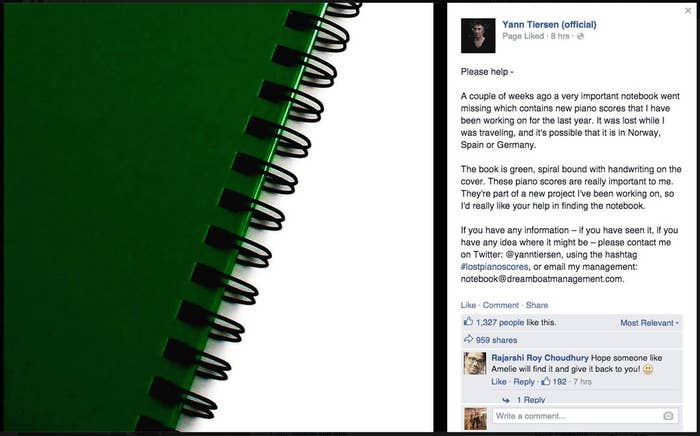Like the post
700x436 pixels.
[x=468, y=305]
